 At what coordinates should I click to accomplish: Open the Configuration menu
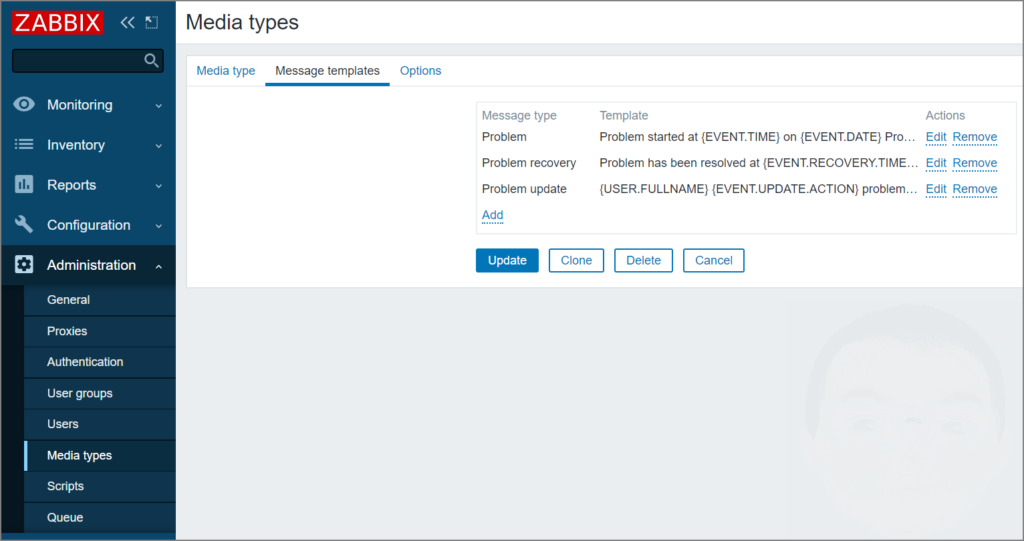click(89, 225)
